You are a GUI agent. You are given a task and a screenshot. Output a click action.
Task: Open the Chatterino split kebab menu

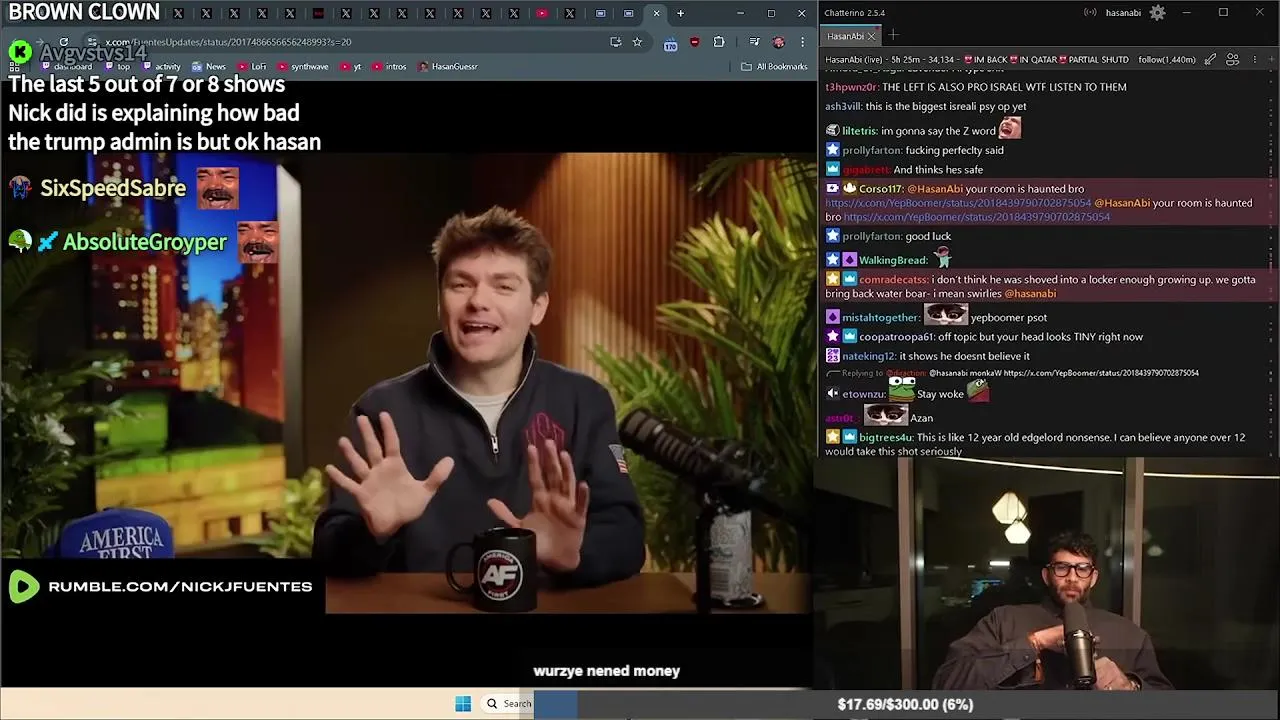[1254, 60]
